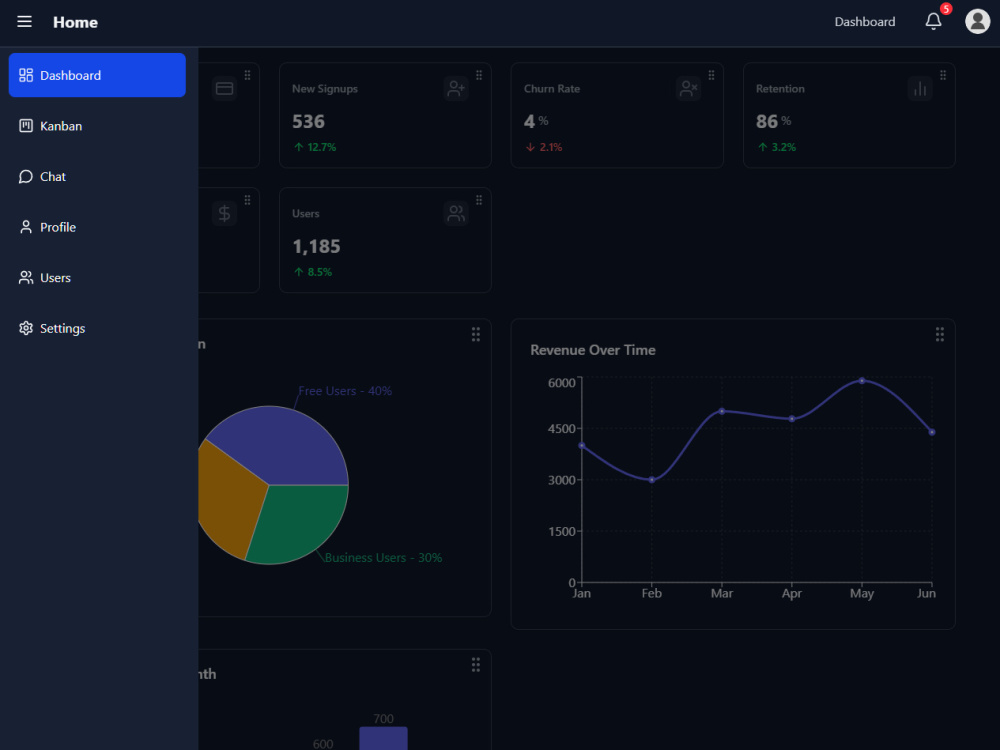Click the Users card people icon

456,214
